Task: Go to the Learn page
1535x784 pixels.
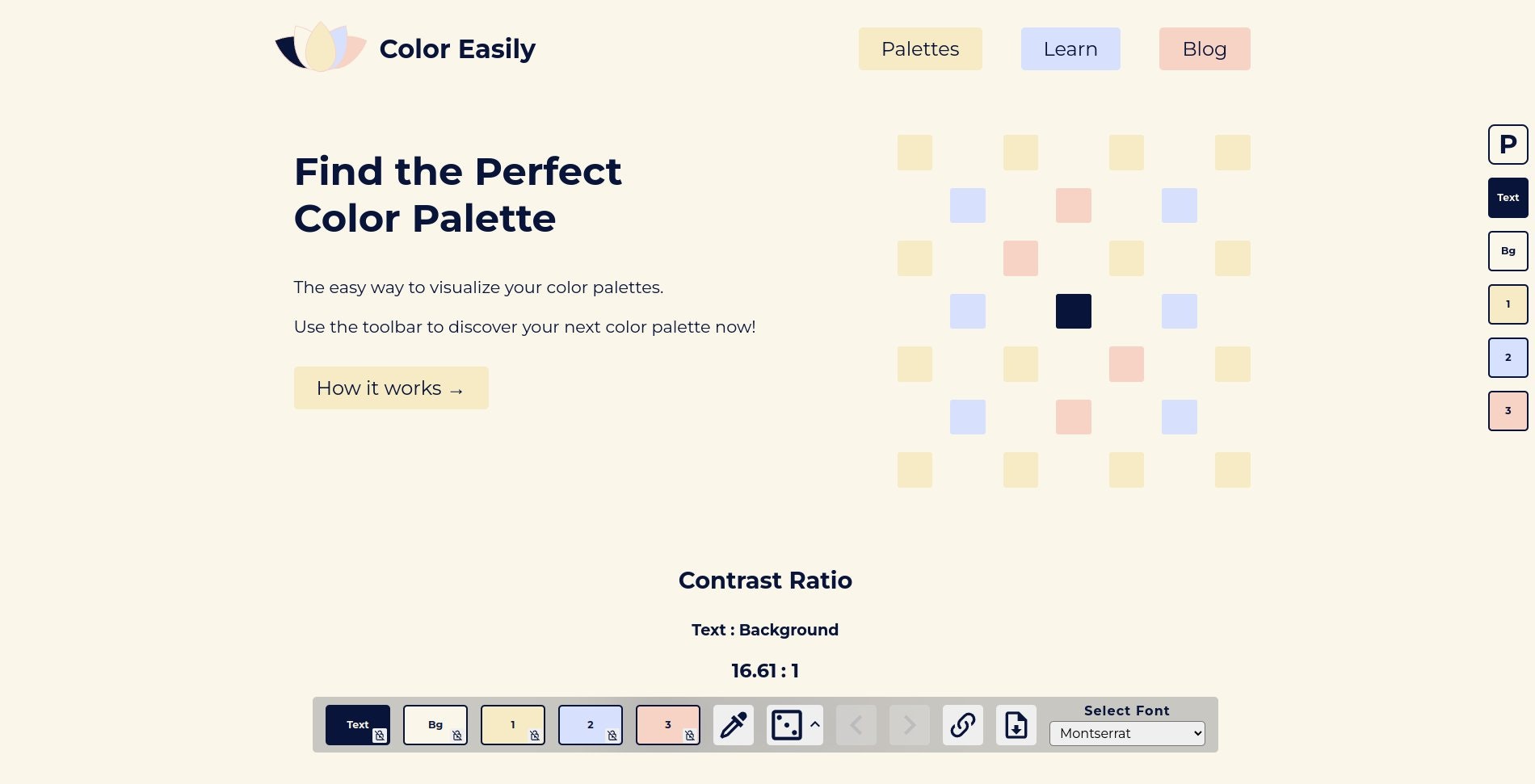Action: click(x=1070, y=49)
